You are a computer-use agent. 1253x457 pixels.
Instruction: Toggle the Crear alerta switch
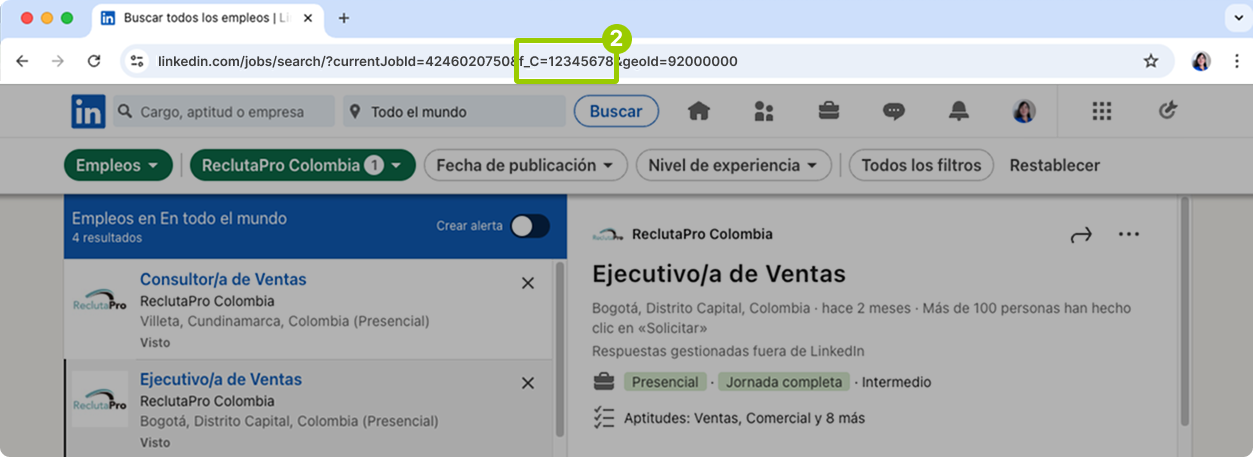(x=529, y=226)
